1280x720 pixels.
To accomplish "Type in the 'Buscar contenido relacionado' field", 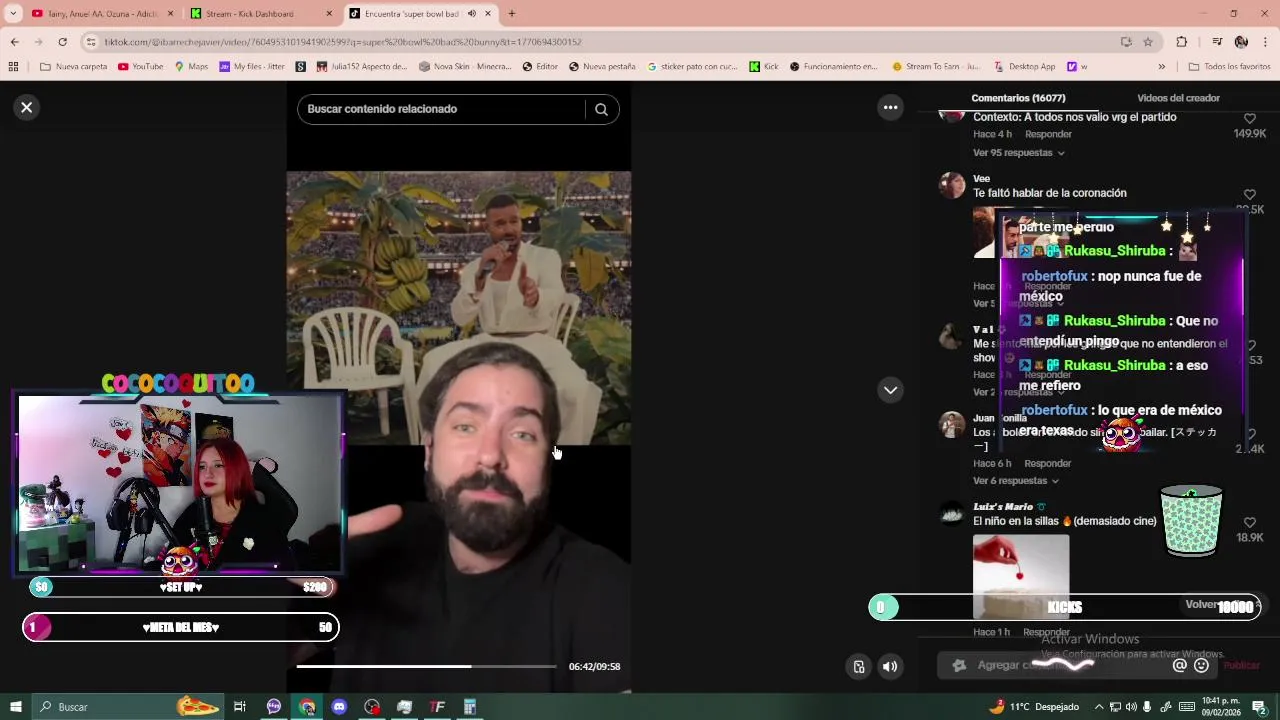I will (441, 109).
